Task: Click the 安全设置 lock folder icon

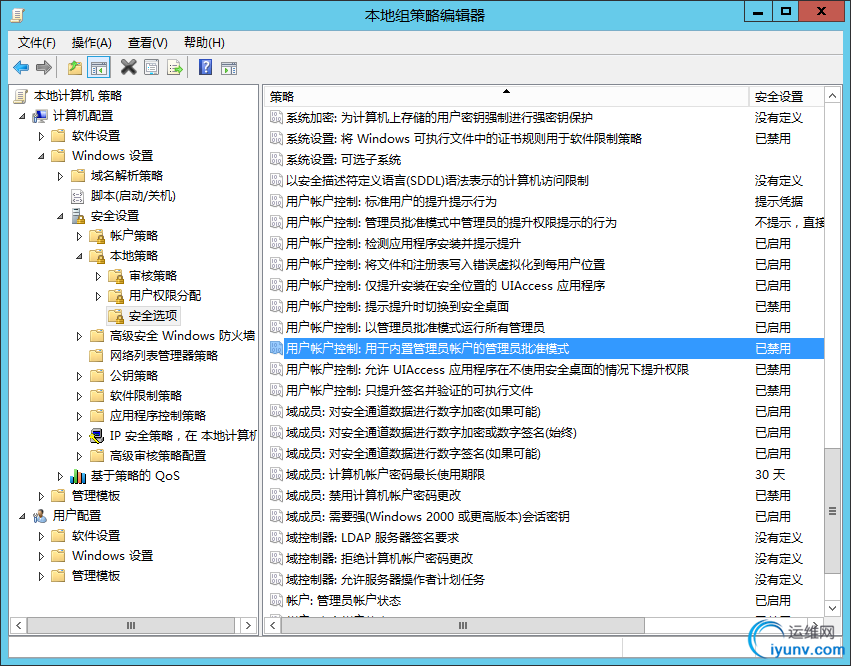Action: pos(78,216)
